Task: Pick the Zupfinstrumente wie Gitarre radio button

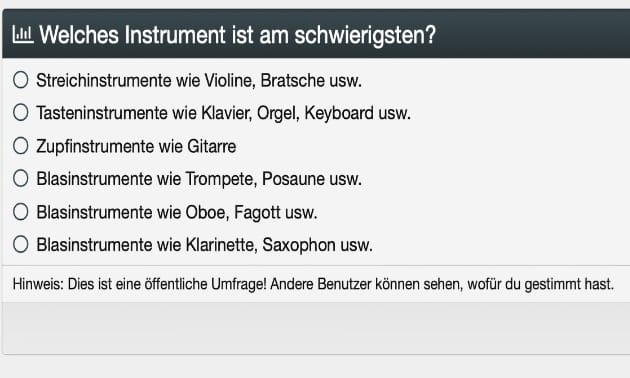Action: 20,145
